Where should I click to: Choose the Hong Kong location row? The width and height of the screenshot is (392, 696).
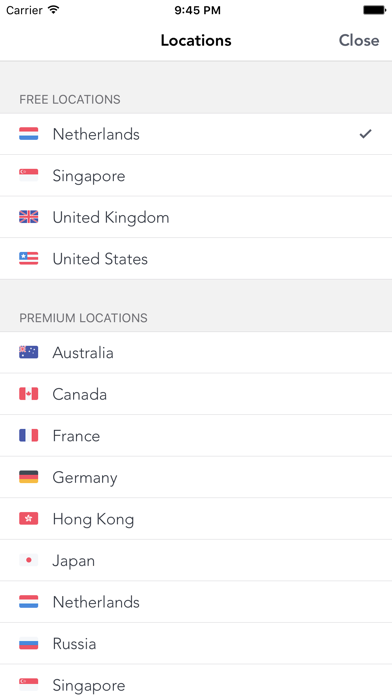coord(196,519)
